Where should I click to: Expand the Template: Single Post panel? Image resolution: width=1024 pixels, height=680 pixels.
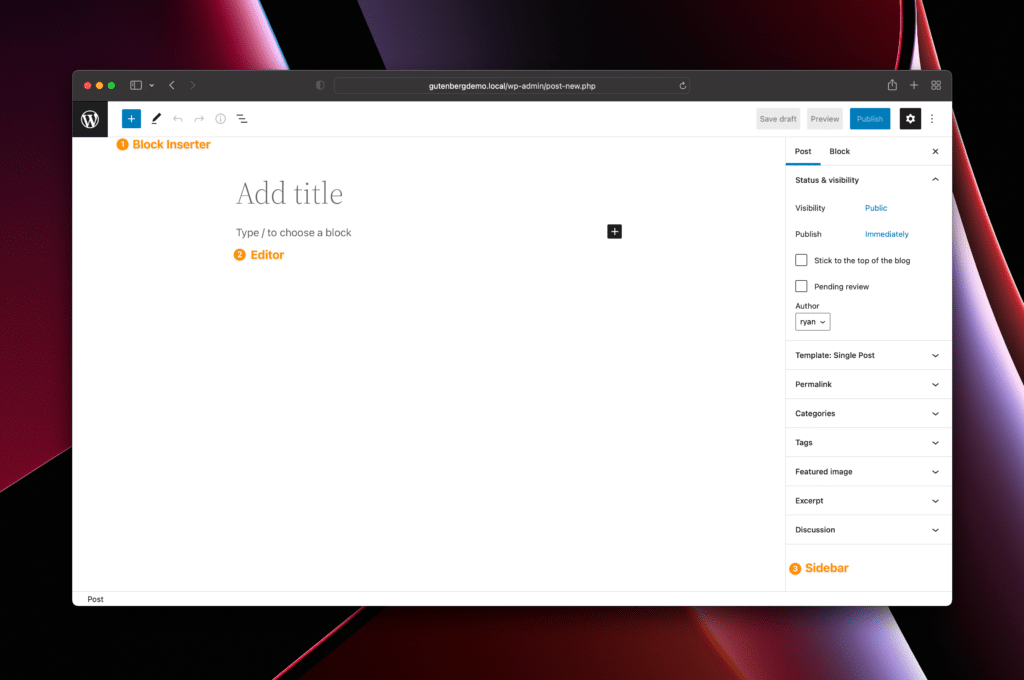(867, 355)
